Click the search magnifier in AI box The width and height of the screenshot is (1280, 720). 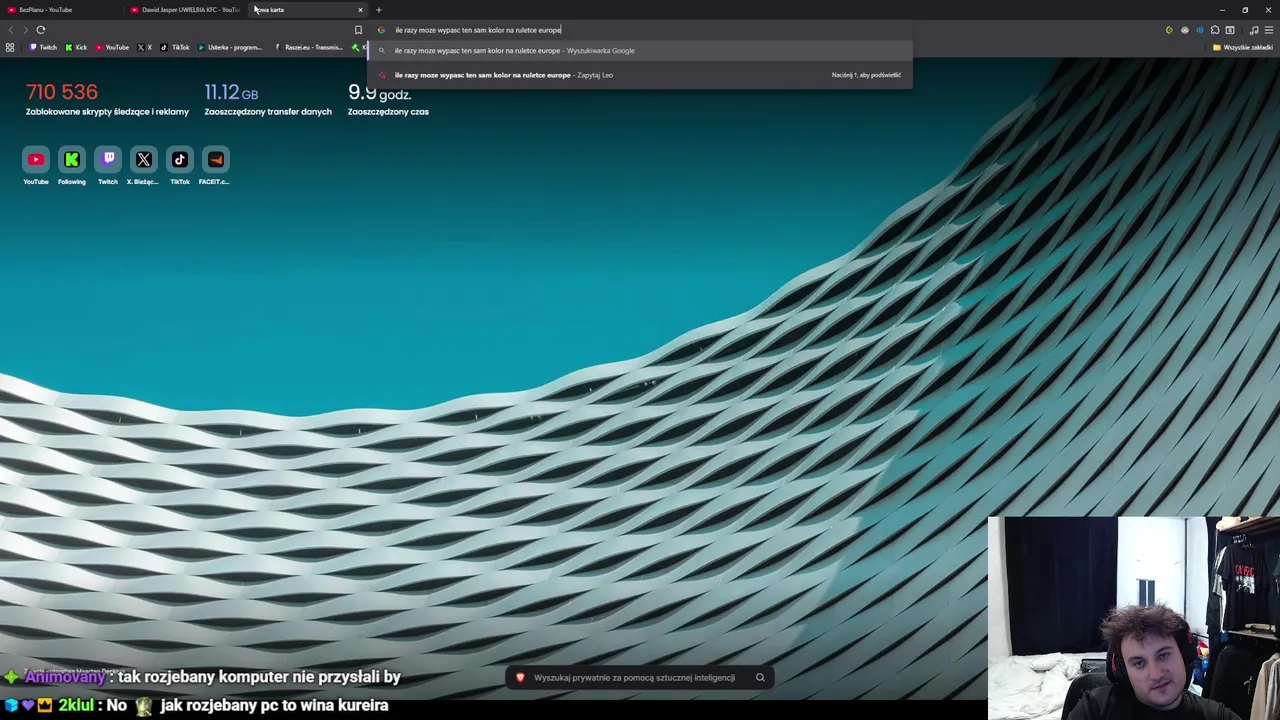760,678
